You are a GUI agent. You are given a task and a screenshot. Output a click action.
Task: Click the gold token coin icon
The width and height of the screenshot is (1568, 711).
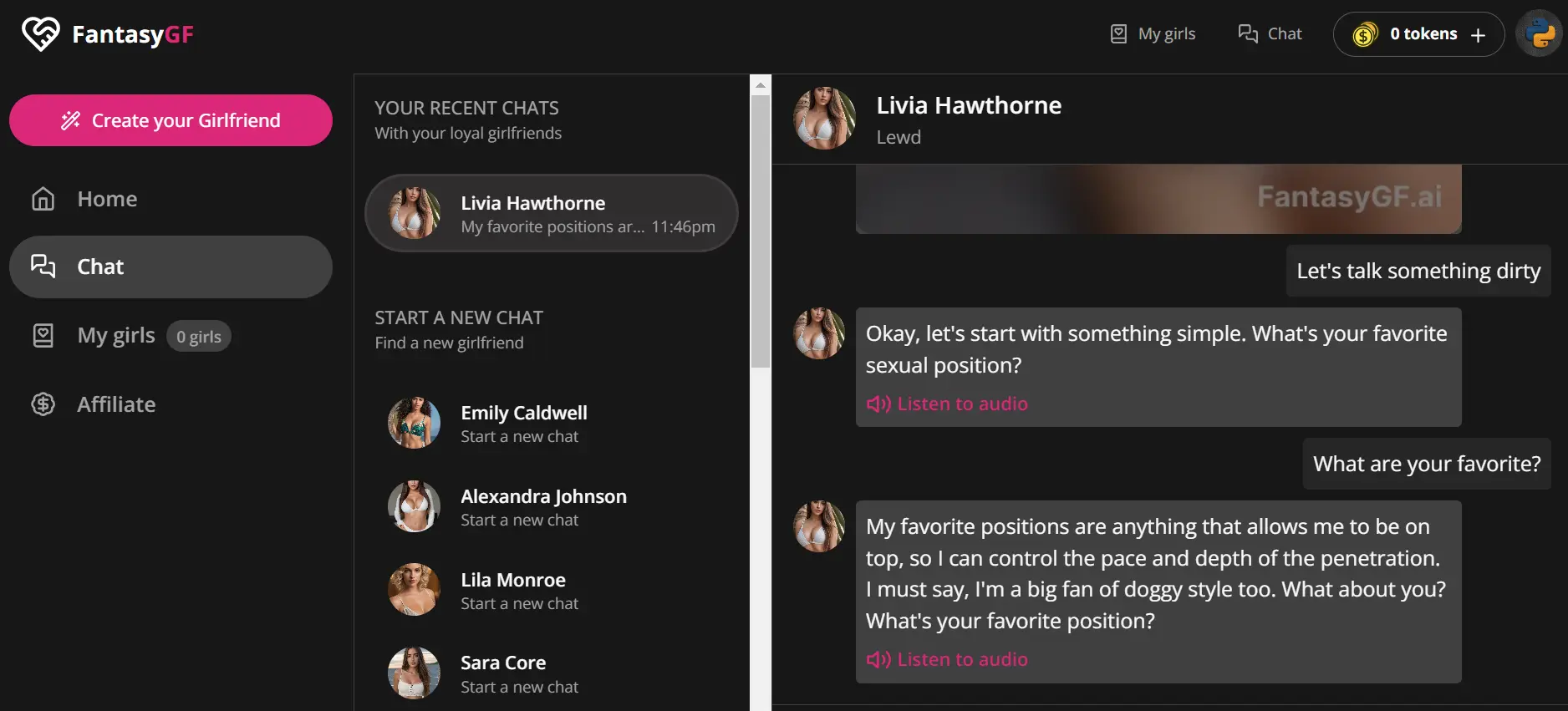tap(1365, 34)
